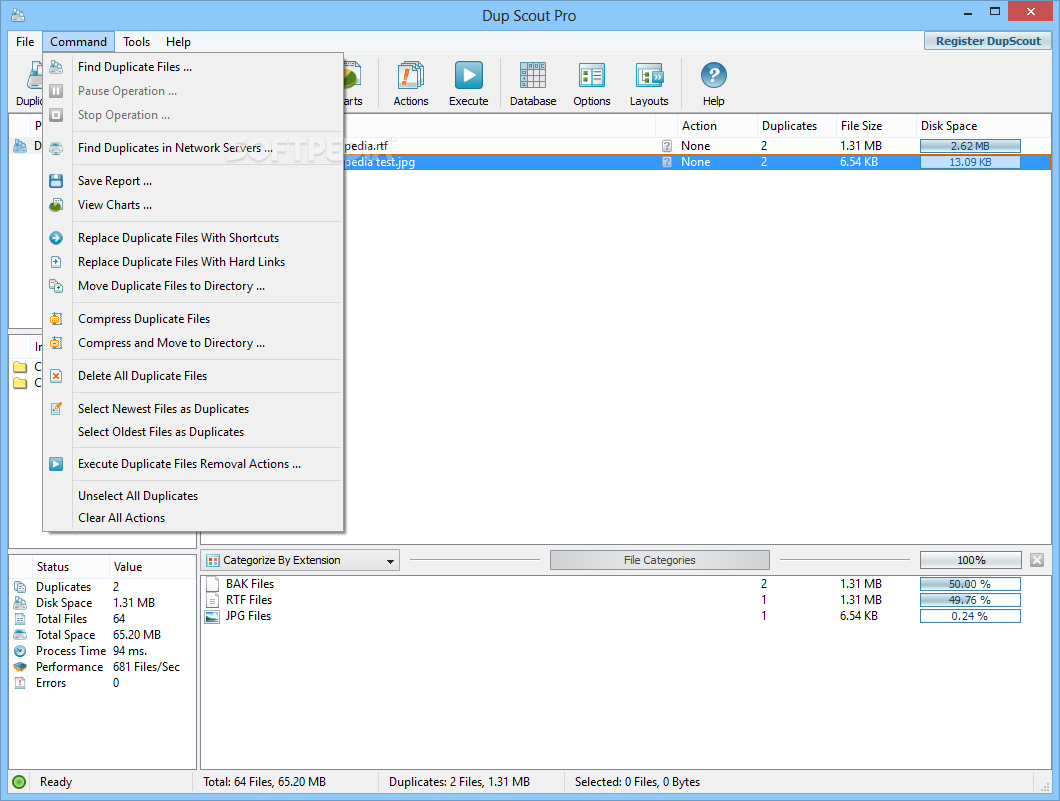Click the 2.62 MB disk space bar
The height and width of the screenshot is (801, 1060).
(970, 146)
